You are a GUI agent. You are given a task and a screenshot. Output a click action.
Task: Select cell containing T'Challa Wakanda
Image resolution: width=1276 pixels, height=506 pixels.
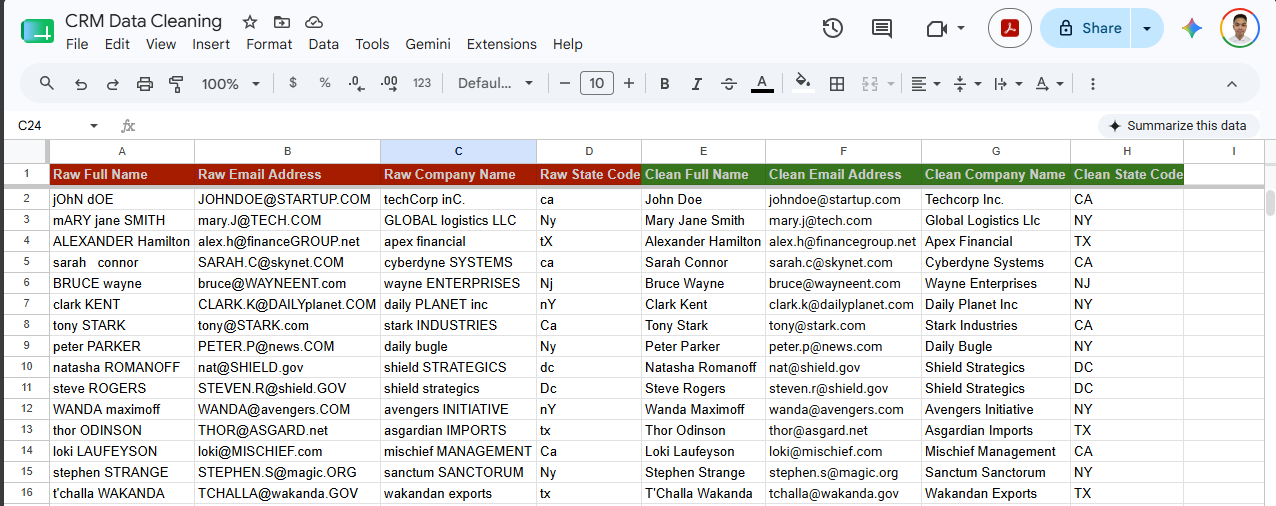tap(703, 494)
